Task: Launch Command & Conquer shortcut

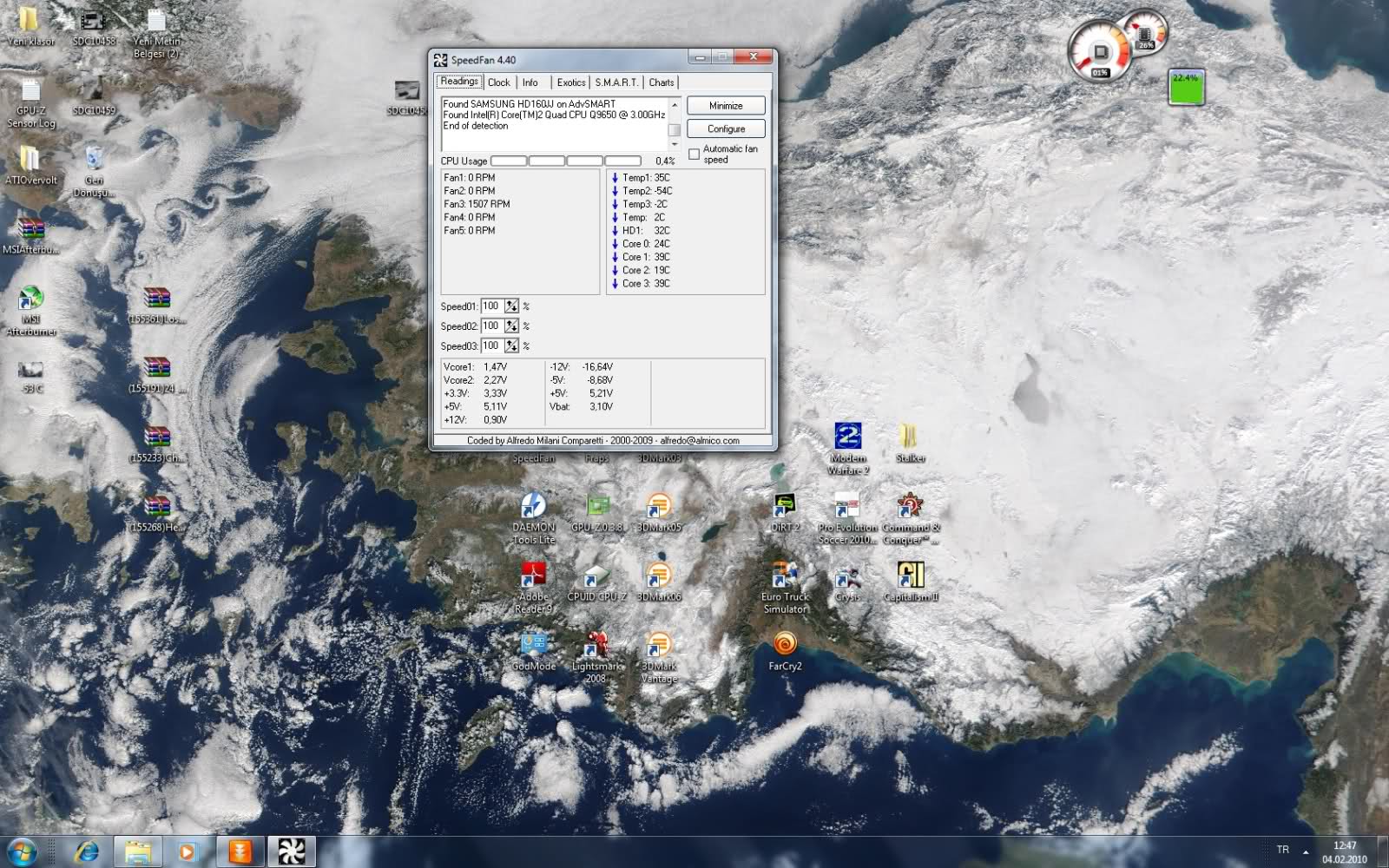Action: [911, 518]
